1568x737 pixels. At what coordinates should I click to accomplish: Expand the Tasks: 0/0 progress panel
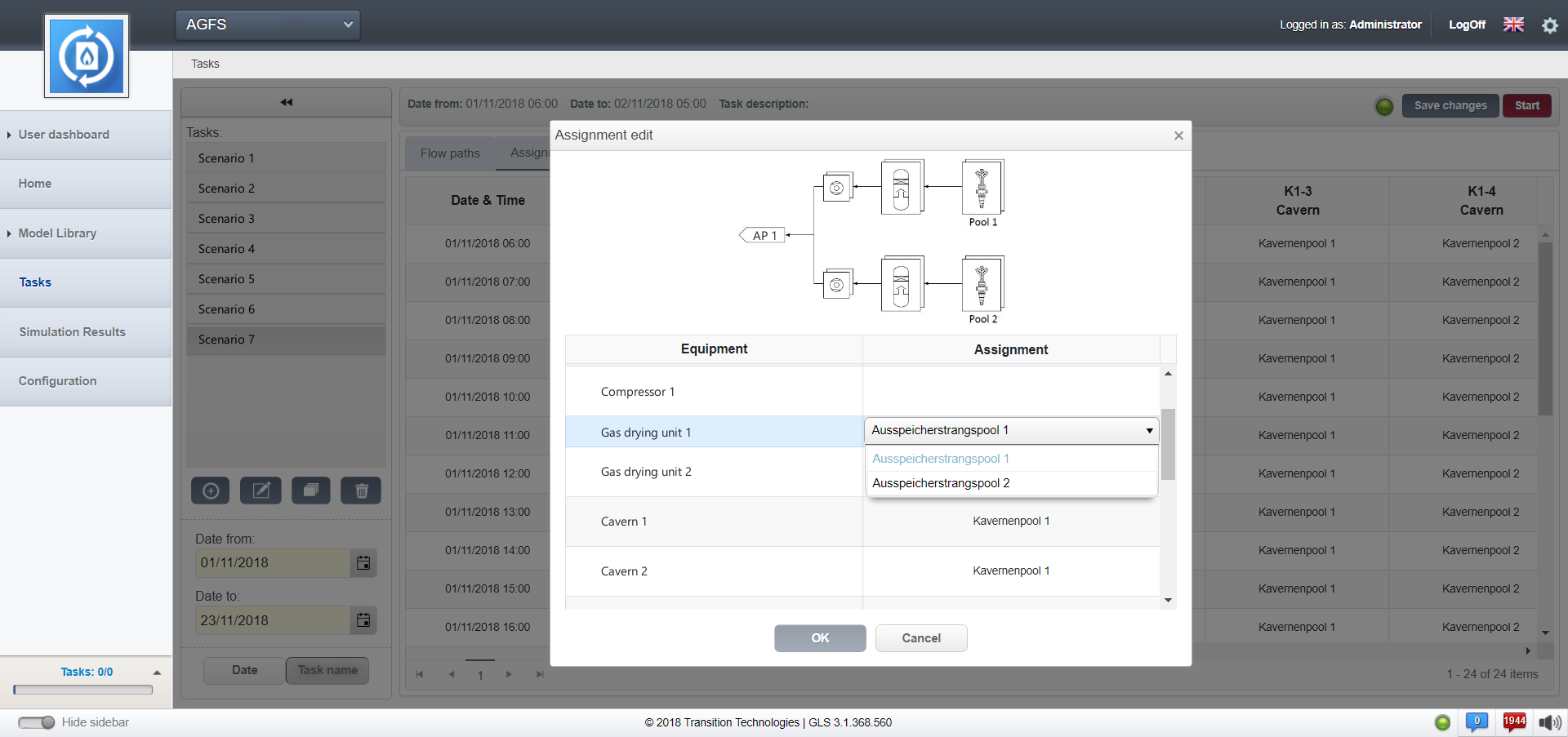(157, 673)
